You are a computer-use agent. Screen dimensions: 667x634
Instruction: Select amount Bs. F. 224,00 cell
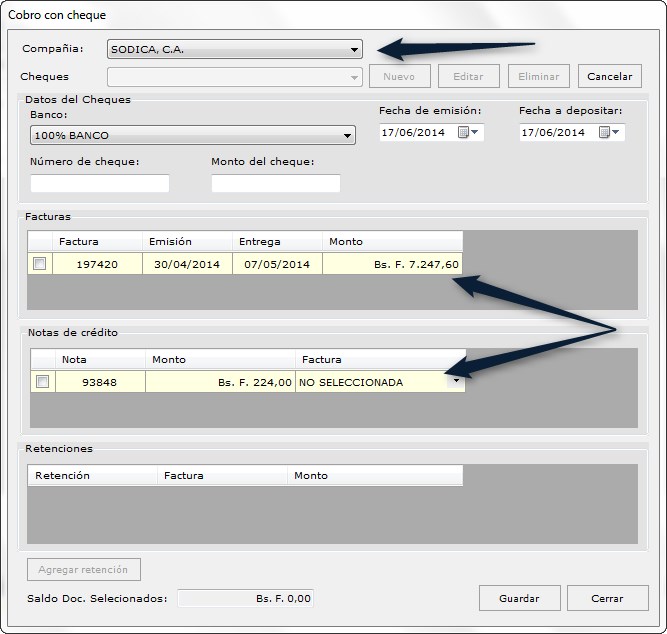point(220,382)
